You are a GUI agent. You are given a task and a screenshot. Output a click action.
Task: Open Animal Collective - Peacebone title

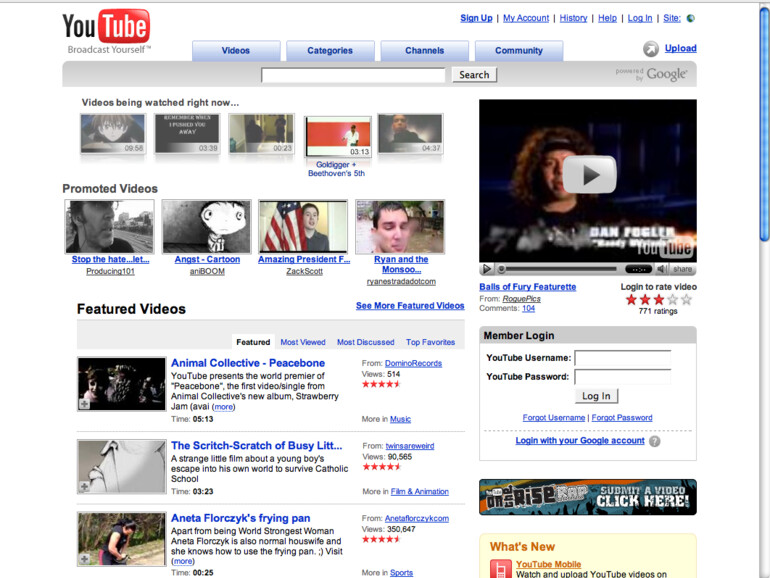pos(248,363)
